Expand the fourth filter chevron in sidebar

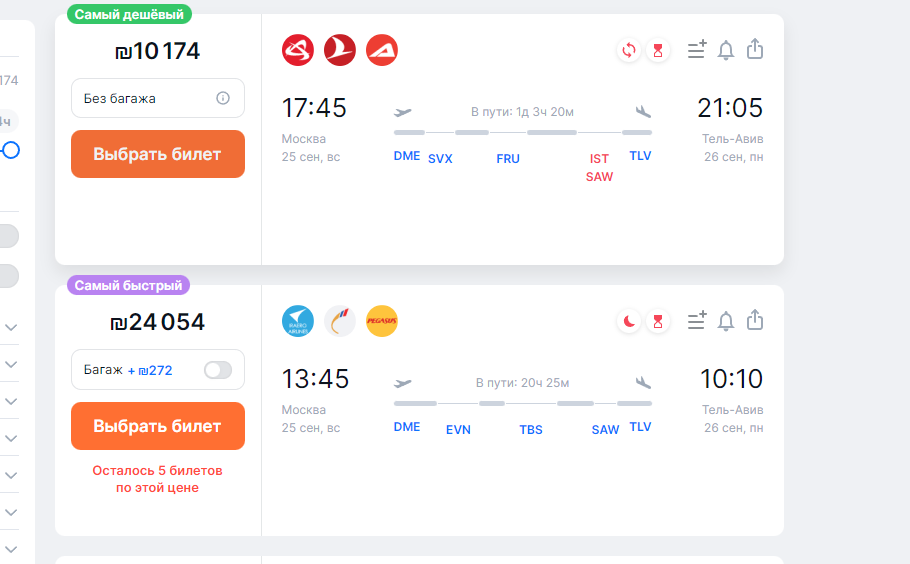(11, 438)
